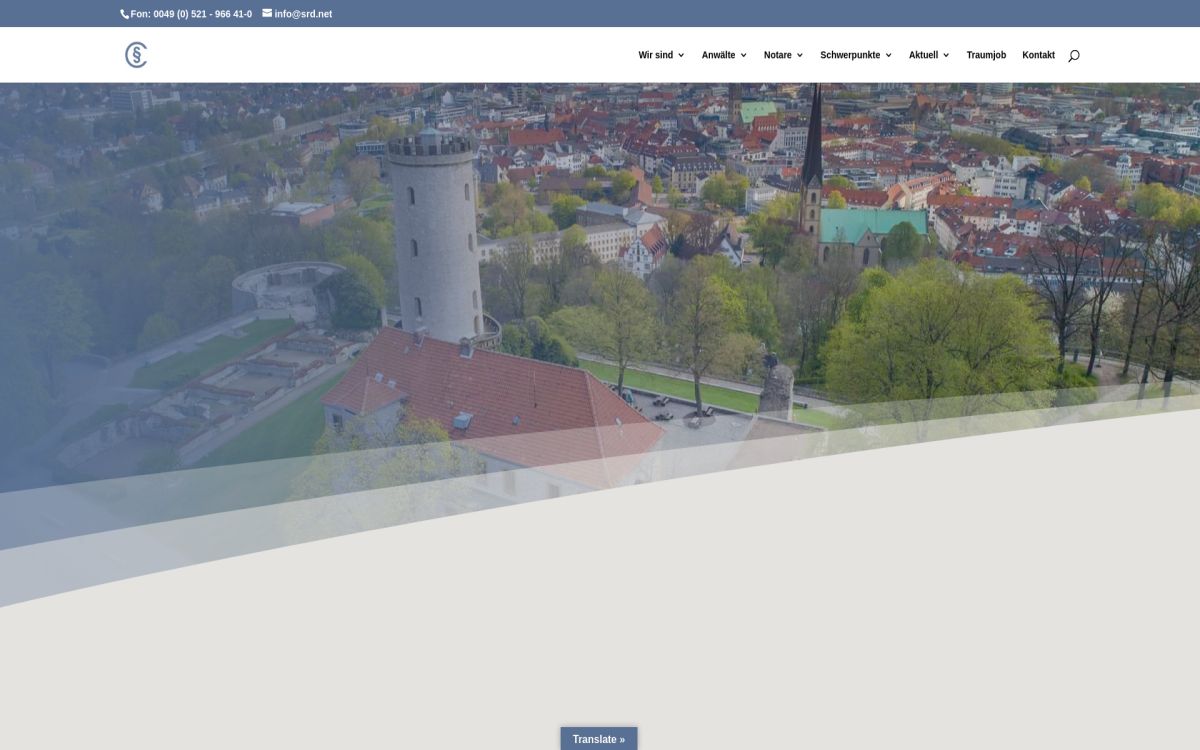Screen dimensions: 1200x750
Task: Open the info@srd.net email link
Action: 303,14
